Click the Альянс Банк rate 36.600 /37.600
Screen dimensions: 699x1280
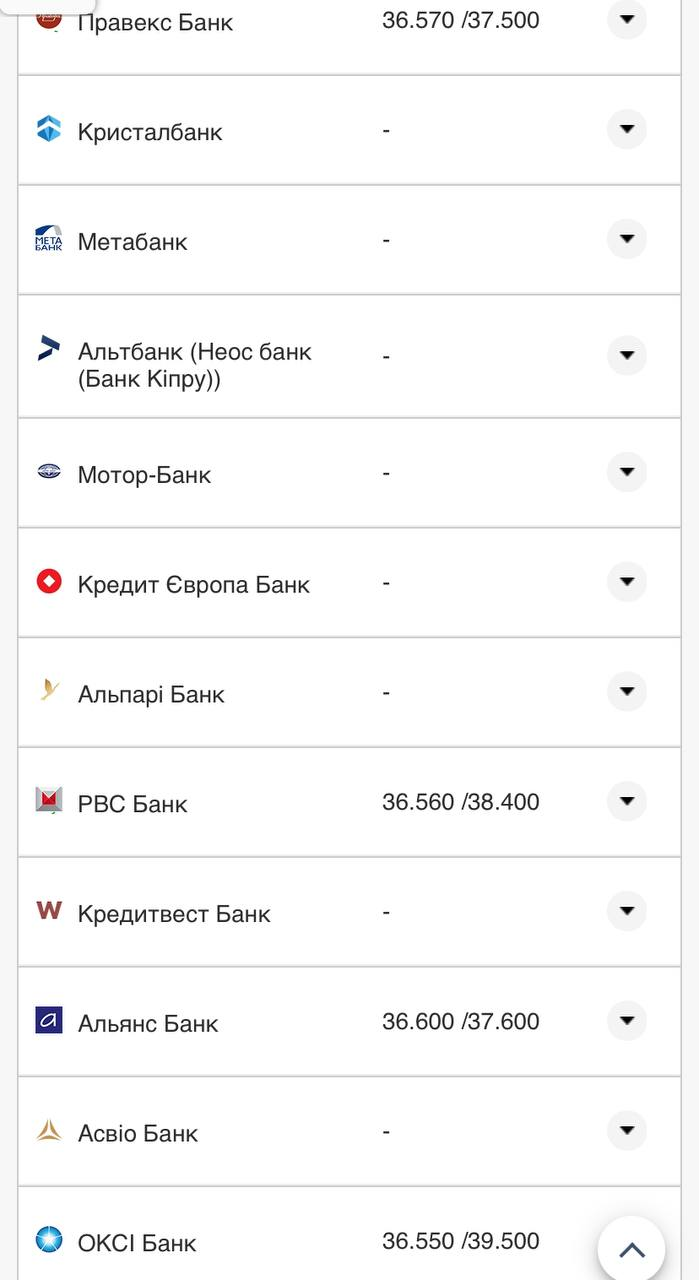pos(460,1021)
